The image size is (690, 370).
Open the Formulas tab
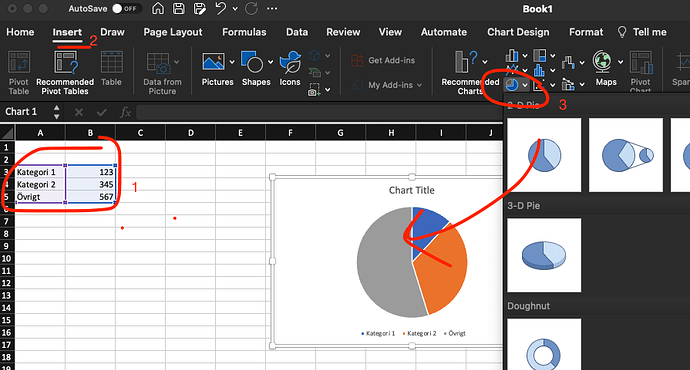click(244, 32)
